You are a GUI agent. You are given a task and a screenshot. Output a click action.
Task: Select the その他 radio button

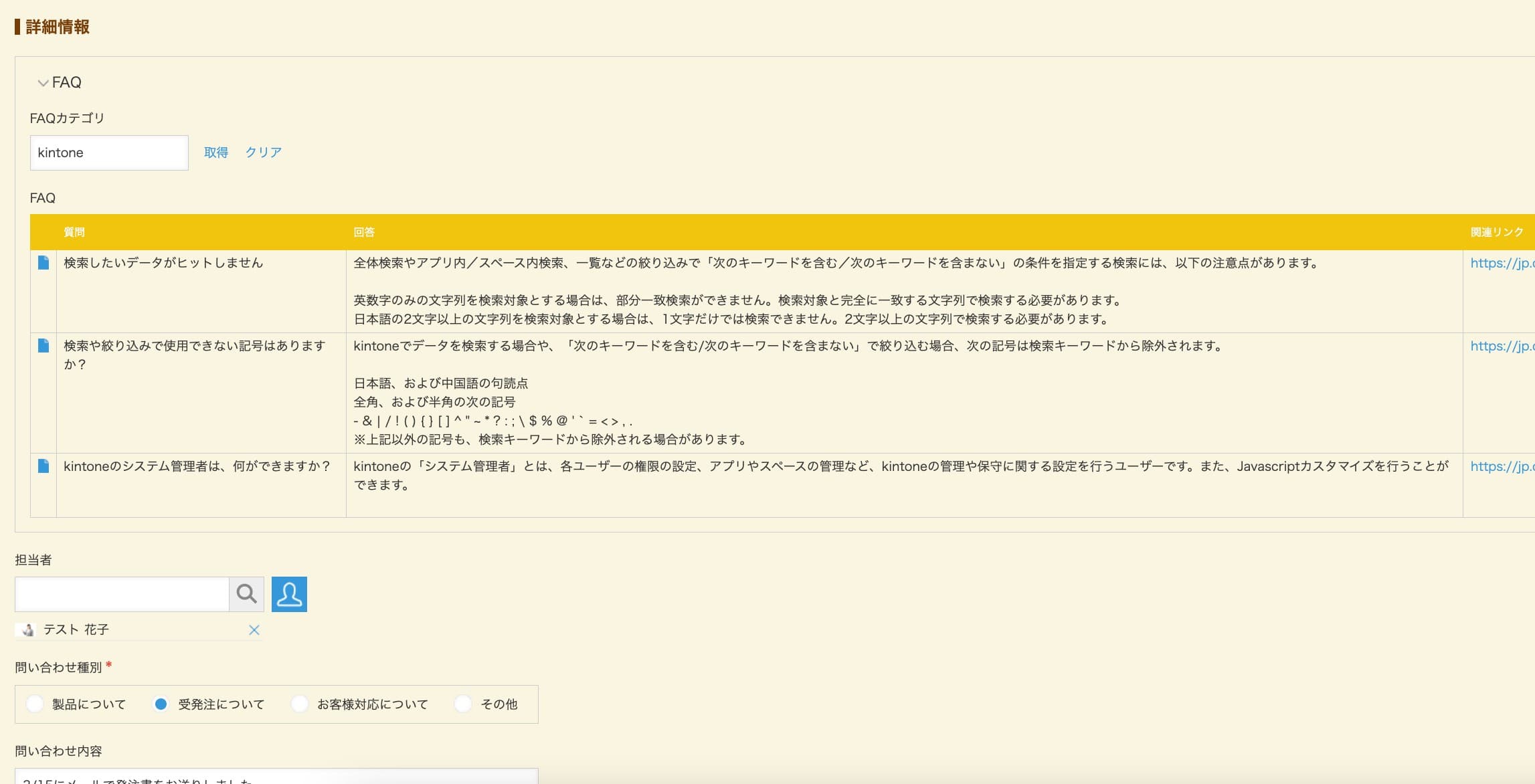[463, 704]
